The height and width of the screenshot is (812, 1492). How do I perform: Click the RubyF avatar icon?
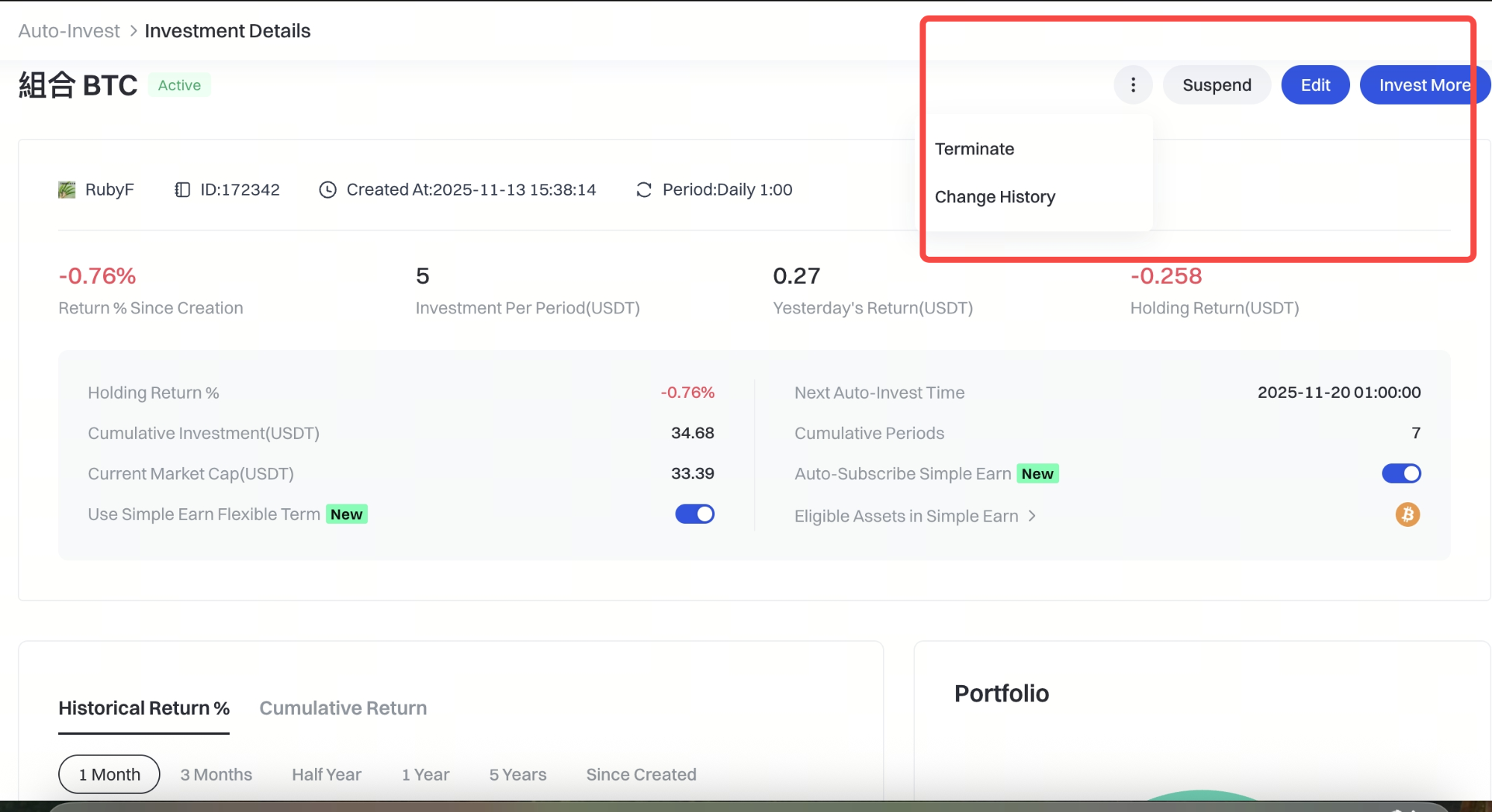(x=67, y=190)
